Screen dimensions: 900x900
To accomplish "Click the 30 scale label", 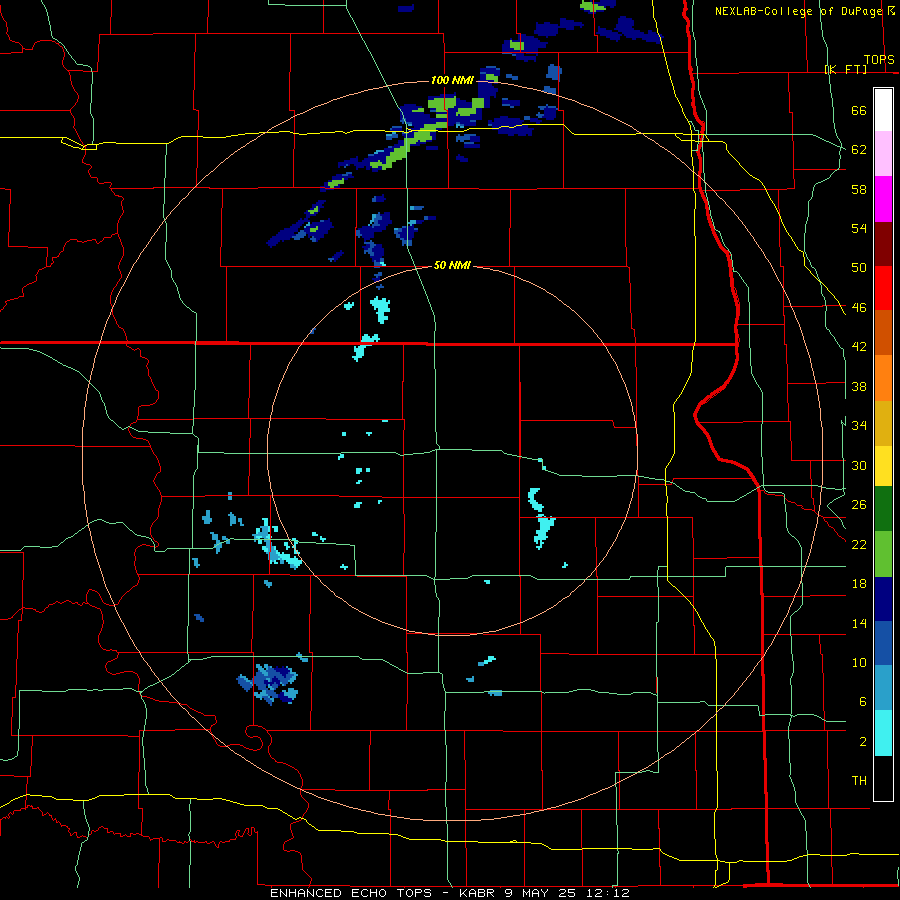I will (x=859, y=465).
